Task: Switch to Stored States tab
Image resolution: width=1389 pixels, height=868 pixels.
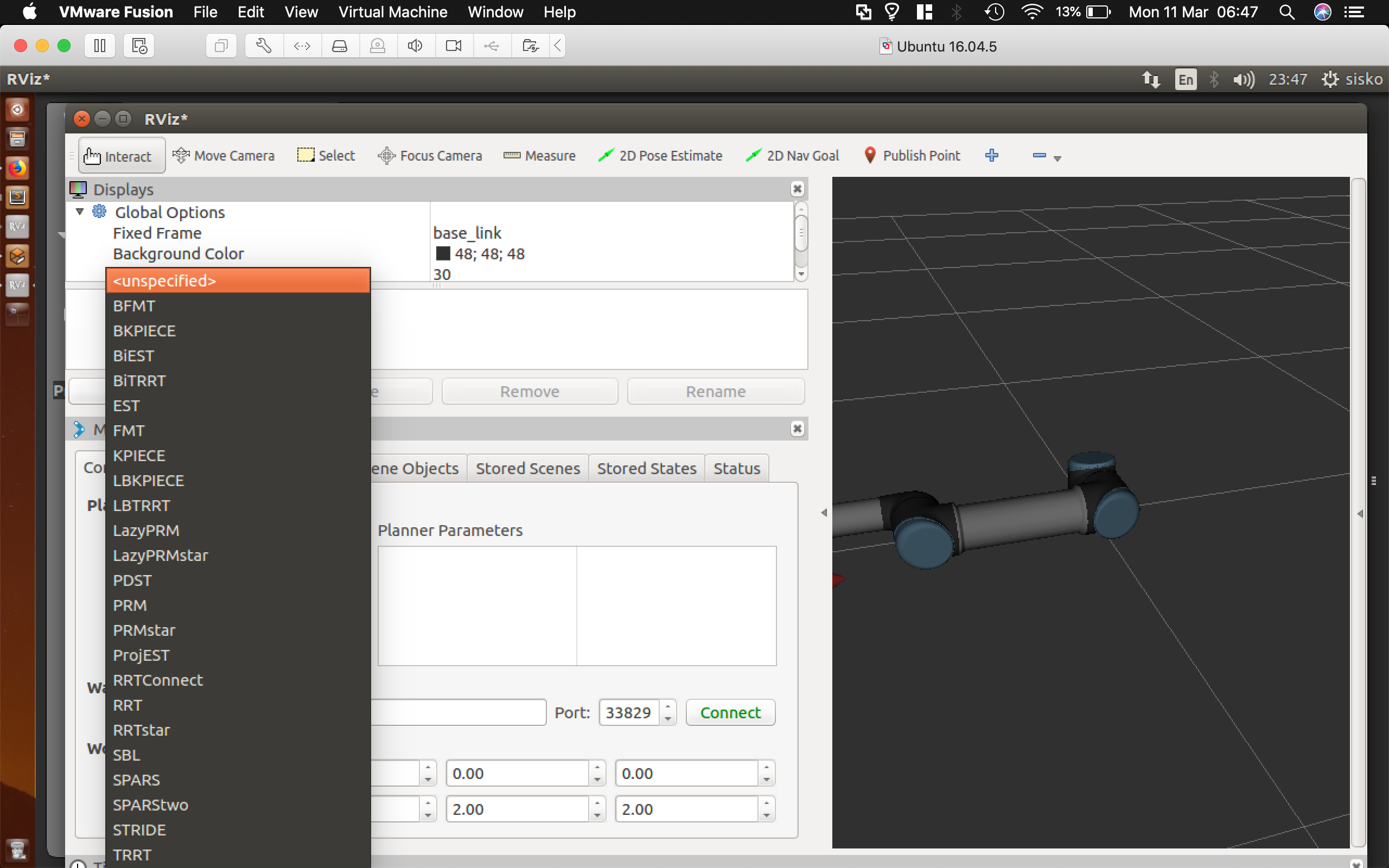Action: (646, 468)
